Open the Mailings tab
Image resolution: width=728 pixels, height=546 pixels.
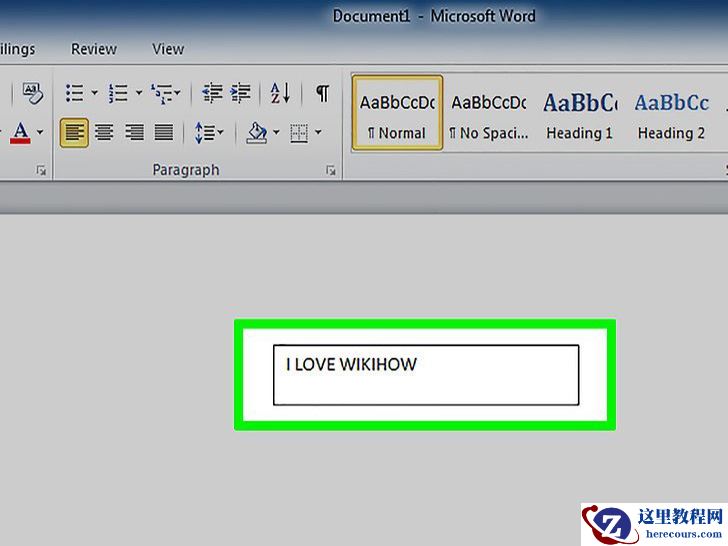point(17,49)
